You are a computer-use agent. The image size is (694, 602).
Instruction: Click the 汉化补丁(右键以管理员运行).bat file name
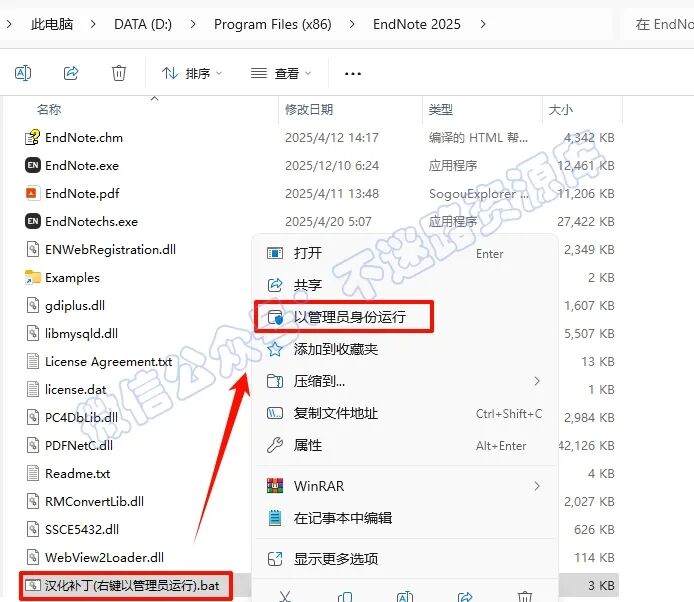click(132, 586)
